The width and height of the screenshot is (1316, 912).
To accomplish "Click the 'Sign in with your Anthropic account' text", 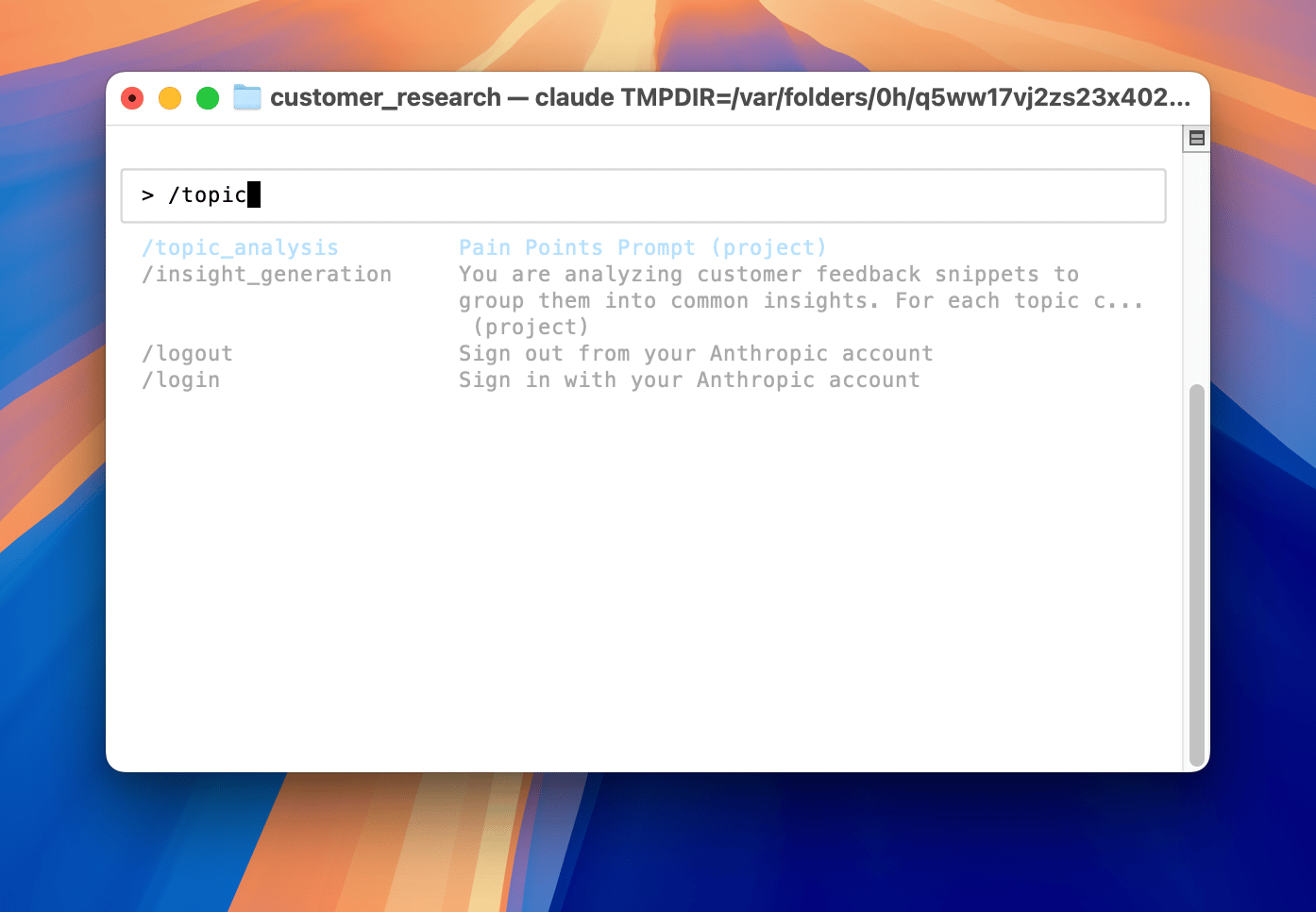I will point(689,380).
